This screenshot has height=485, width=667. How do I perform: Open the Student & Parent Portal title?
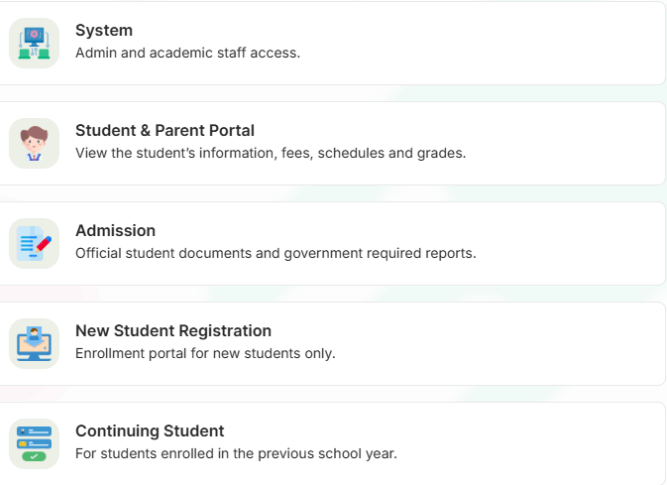coord(165,131)
